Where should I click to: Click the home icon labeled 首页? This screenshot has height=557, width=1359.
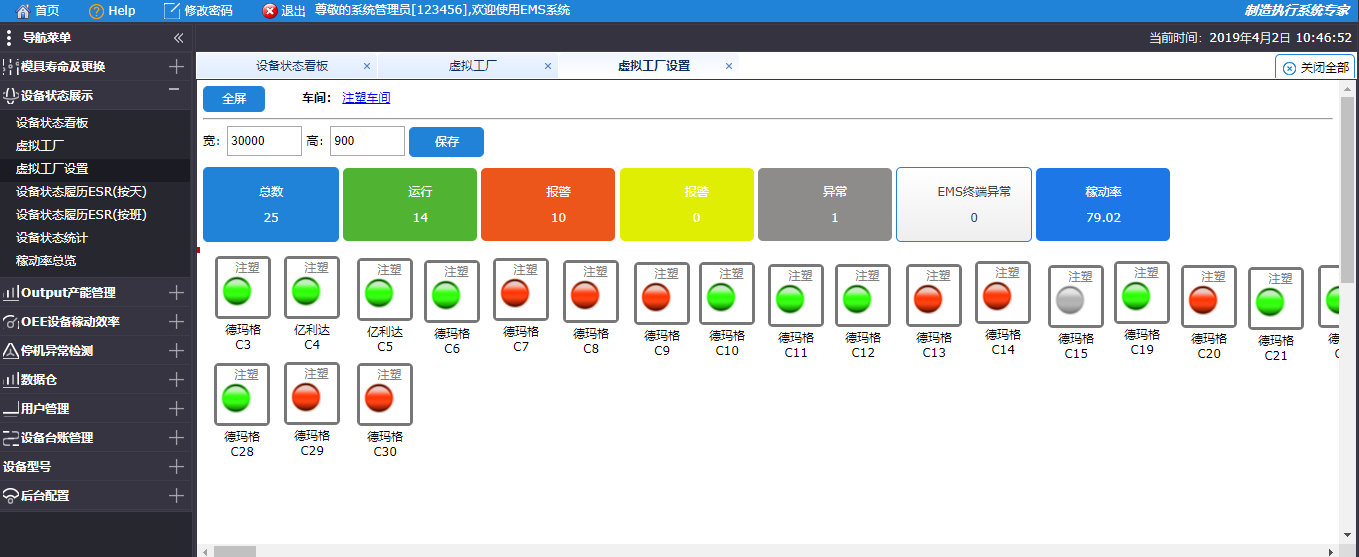coord(23,10)
